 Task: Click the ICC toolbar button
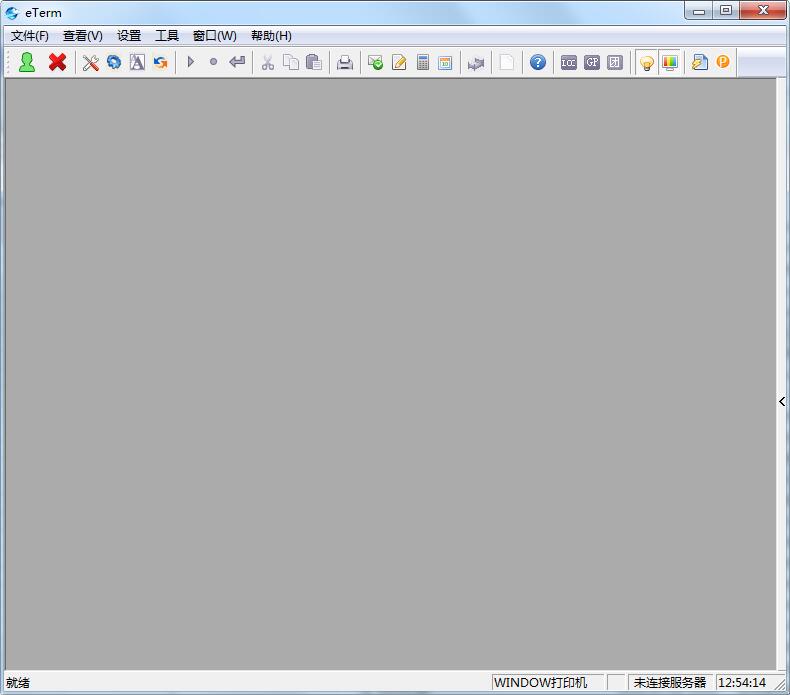point(569,62)
